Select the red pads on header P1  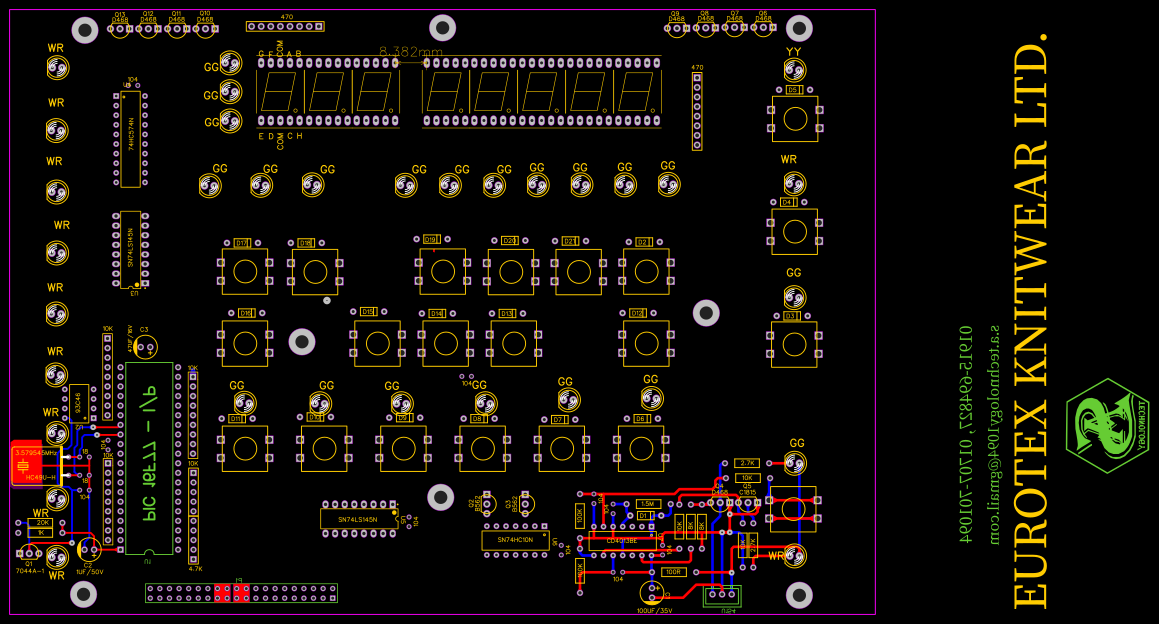coord(231,593)
